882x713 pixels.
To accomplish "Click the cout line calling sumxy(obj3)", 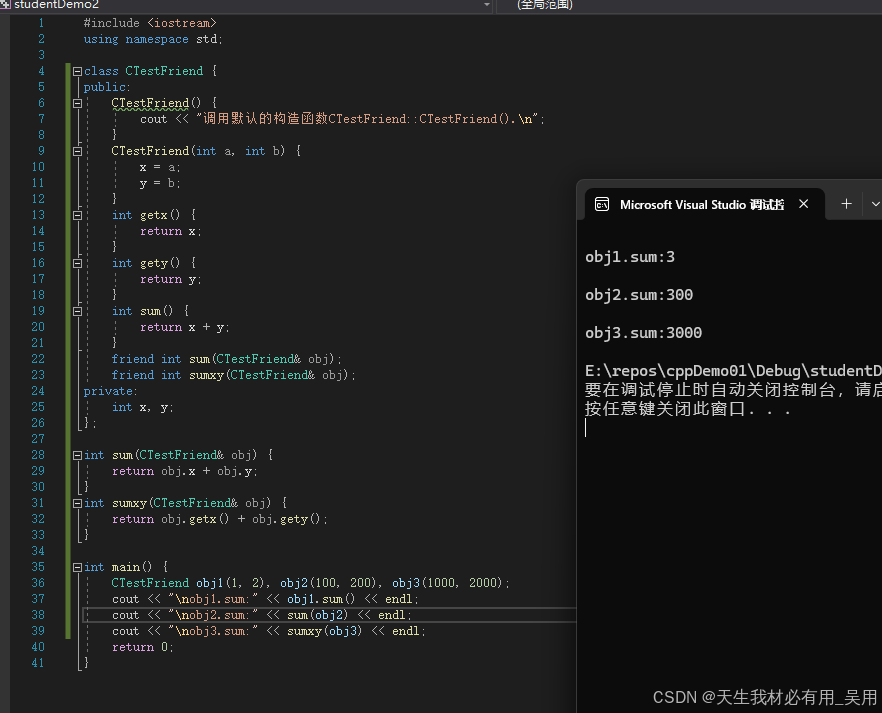I will tap(268, 631).
